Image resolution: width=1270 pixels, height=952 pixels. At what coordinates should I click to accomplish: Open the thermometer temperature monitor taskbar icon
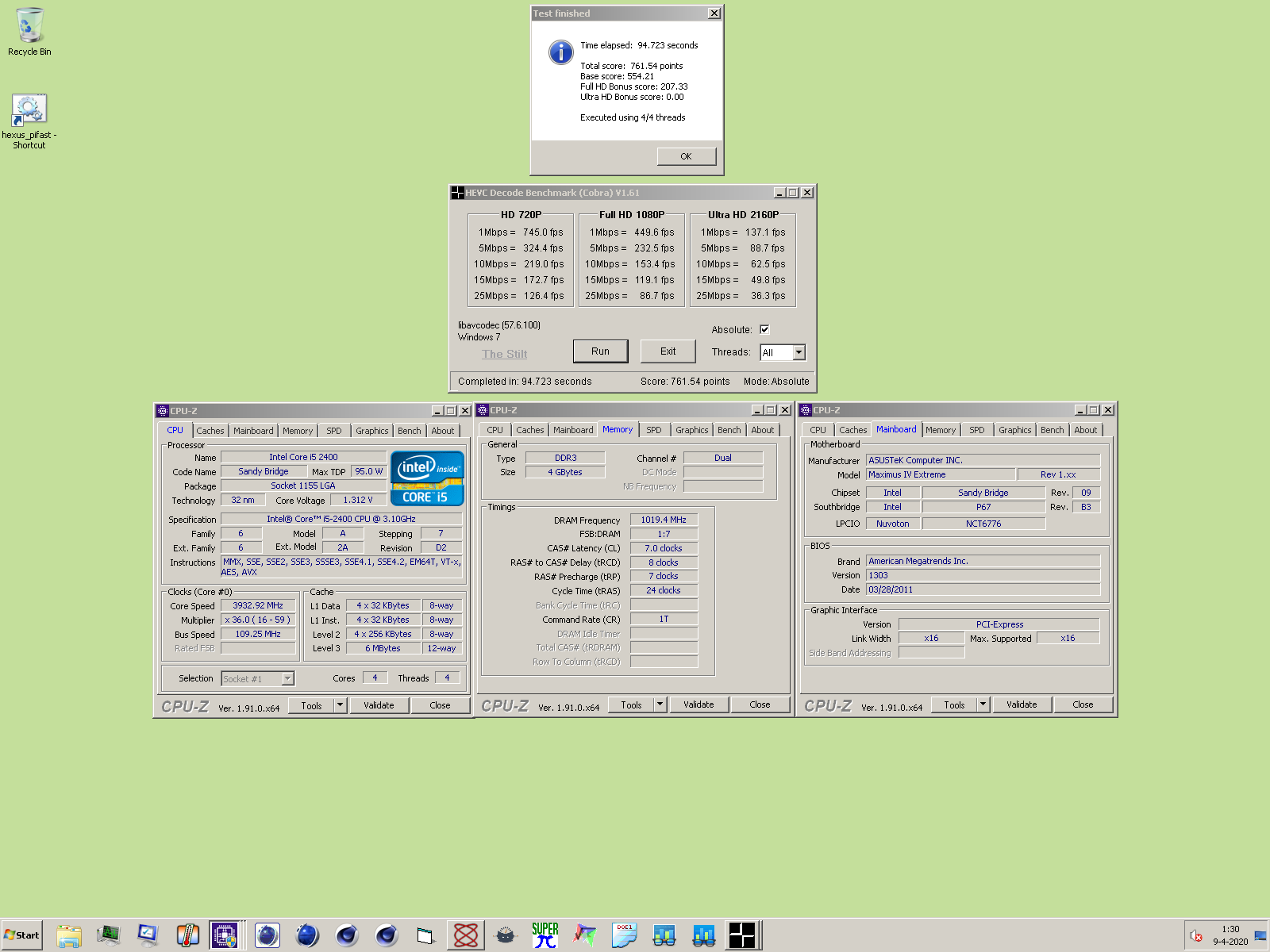coord(187,935)
